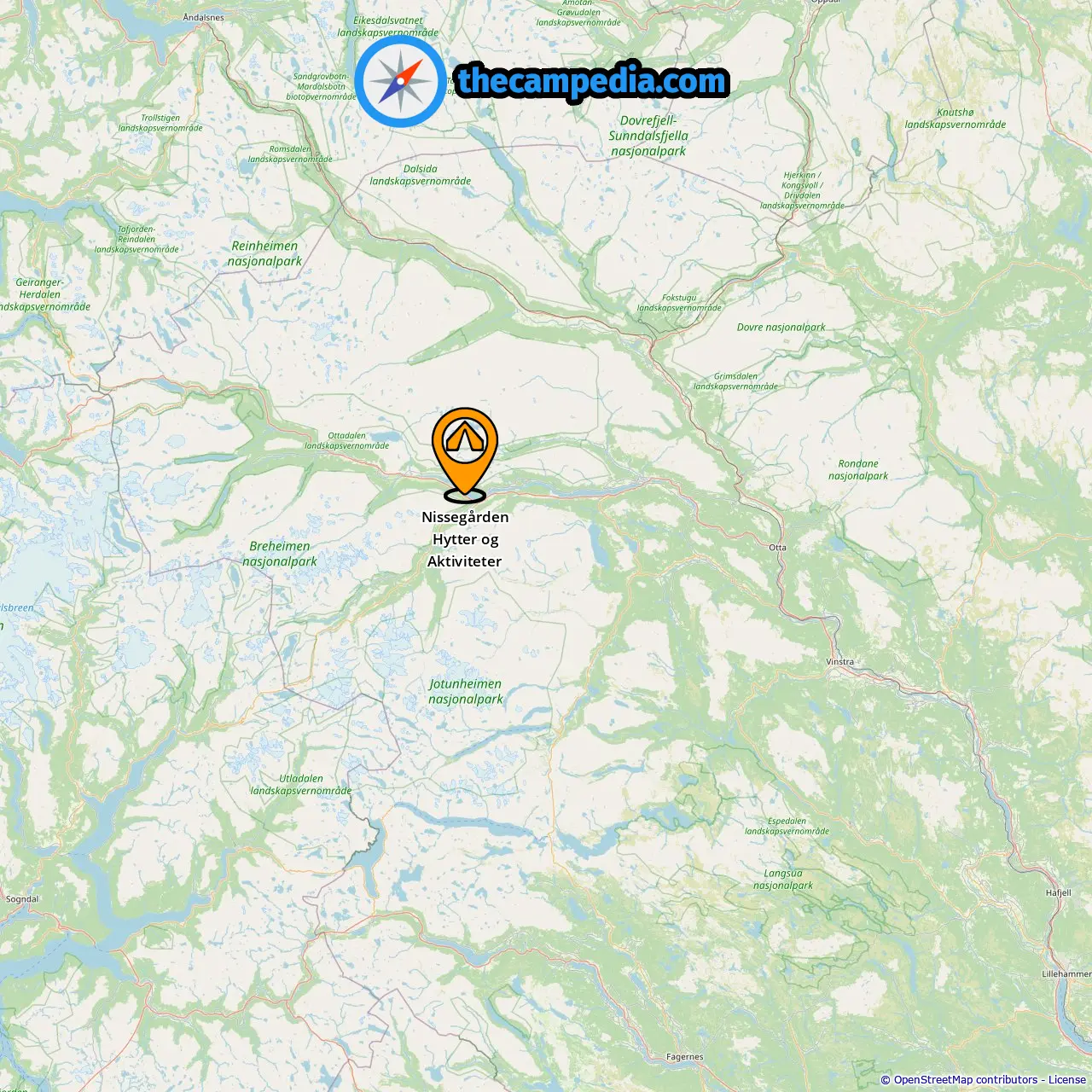Click the Langsua nasjonalpark label
This screenshot has width=1092, height=1092.
pyautogui.click(x=783, y=880)
